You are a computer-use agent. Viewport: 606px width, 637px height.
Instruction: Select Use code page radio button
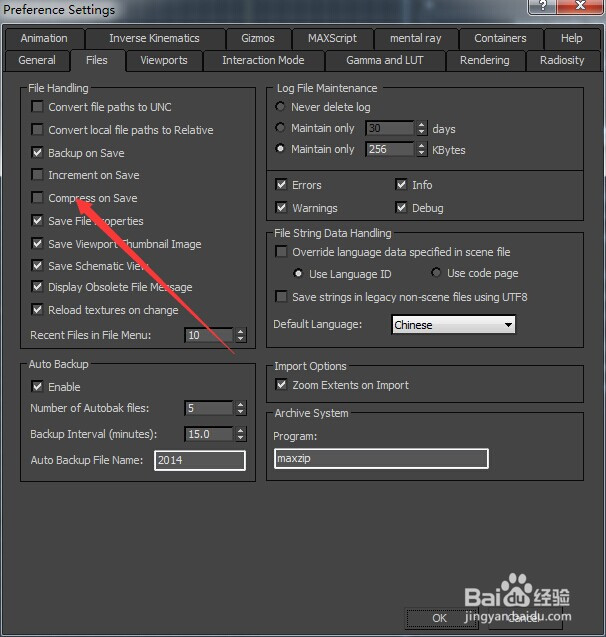(x=436, y=273)
